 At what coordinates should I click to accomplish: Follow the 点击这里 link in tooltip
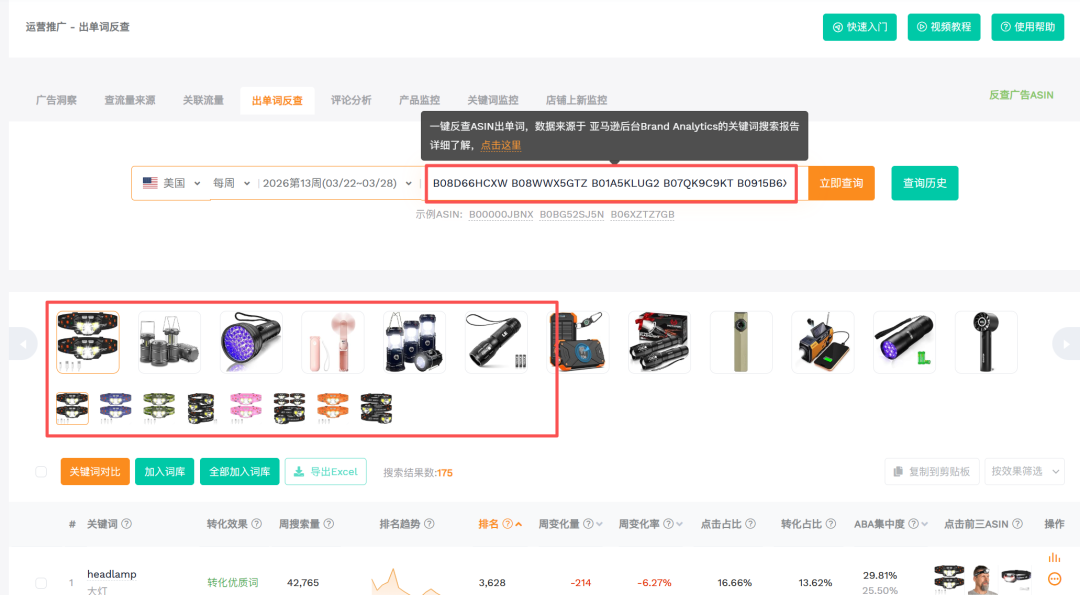[x=501, y=145]
